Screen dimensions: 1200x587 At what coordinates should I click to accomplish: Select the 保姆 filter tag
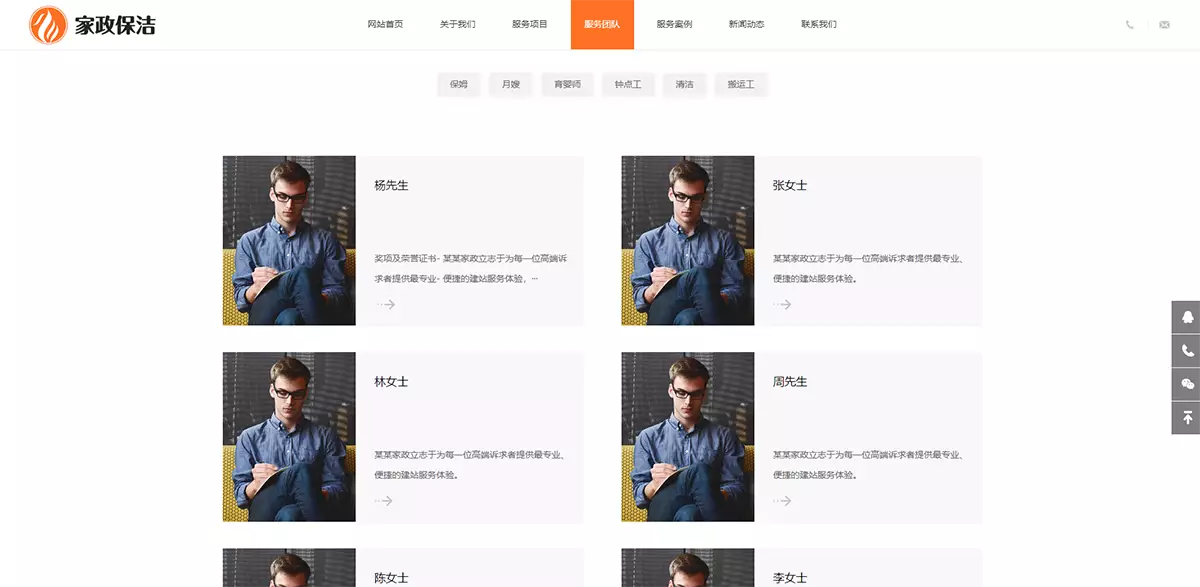tap(459, 84)
